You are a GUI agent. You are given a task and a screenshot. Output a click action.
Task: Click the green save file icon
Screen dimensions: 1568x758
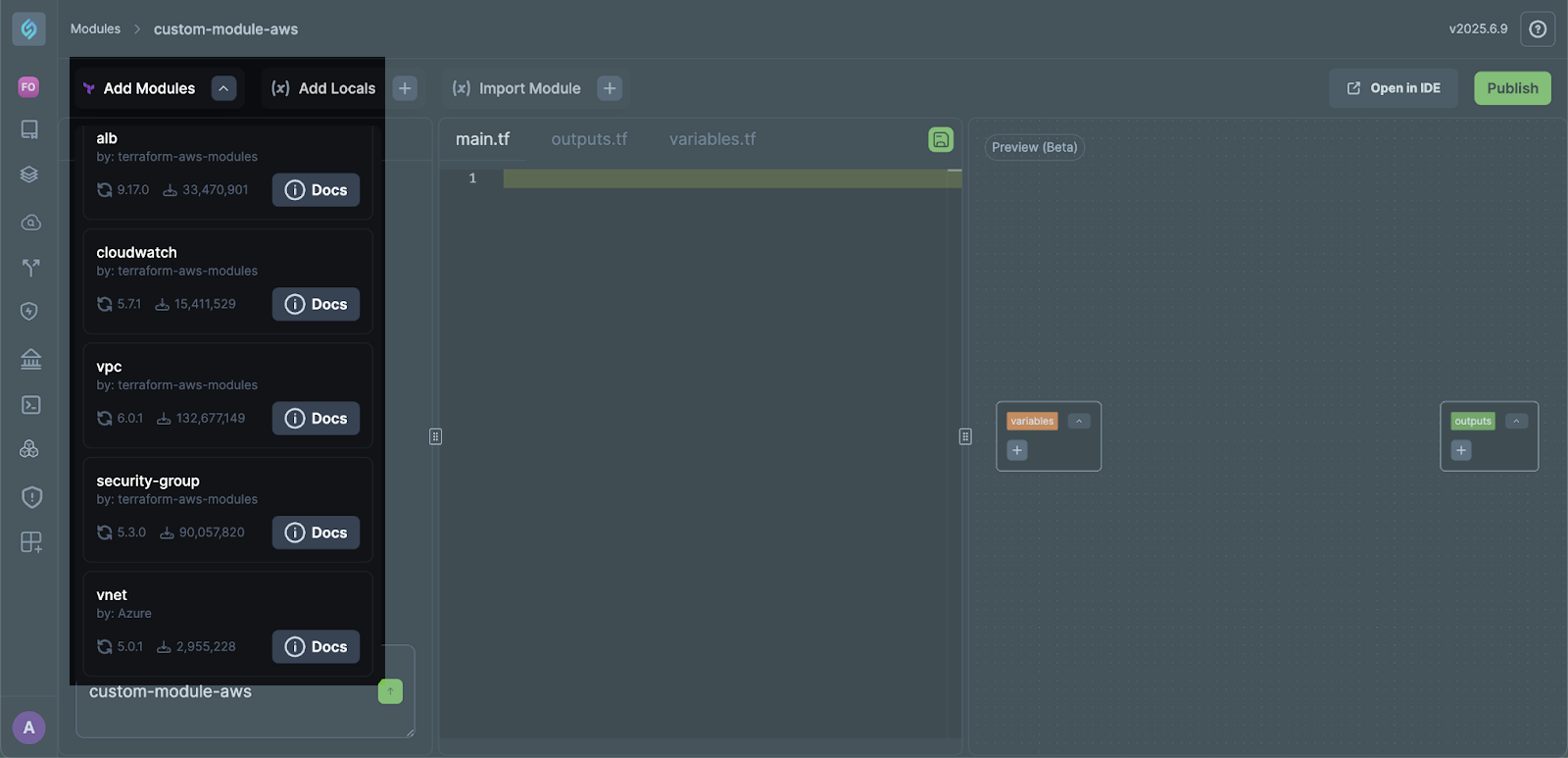click(941, 139)
